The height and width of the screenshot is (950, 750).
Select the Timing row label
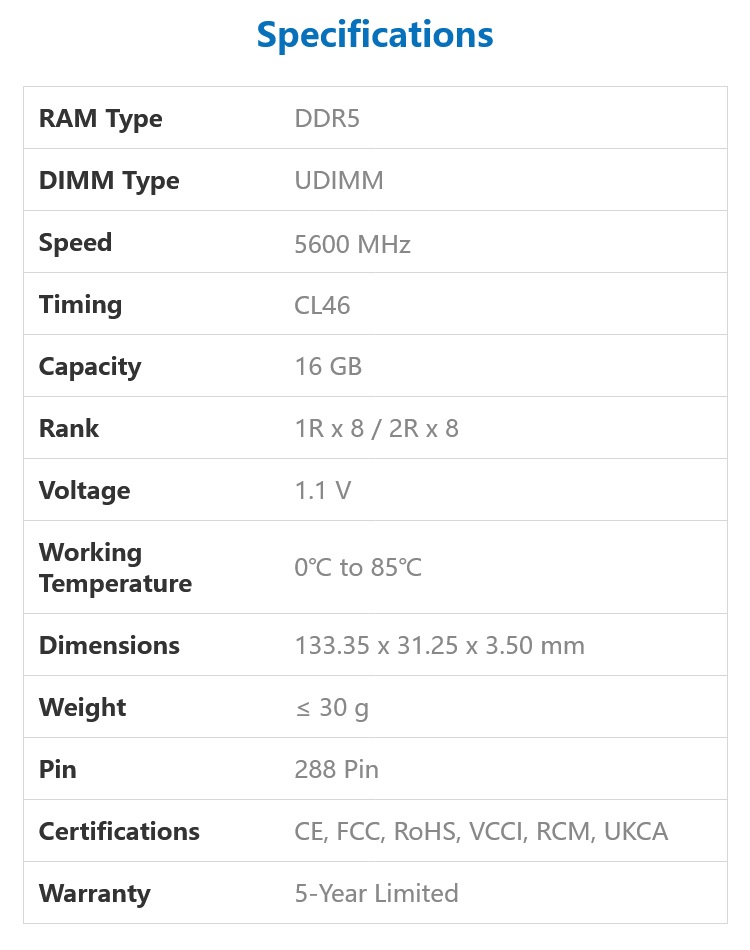click(x=81, y=305)
